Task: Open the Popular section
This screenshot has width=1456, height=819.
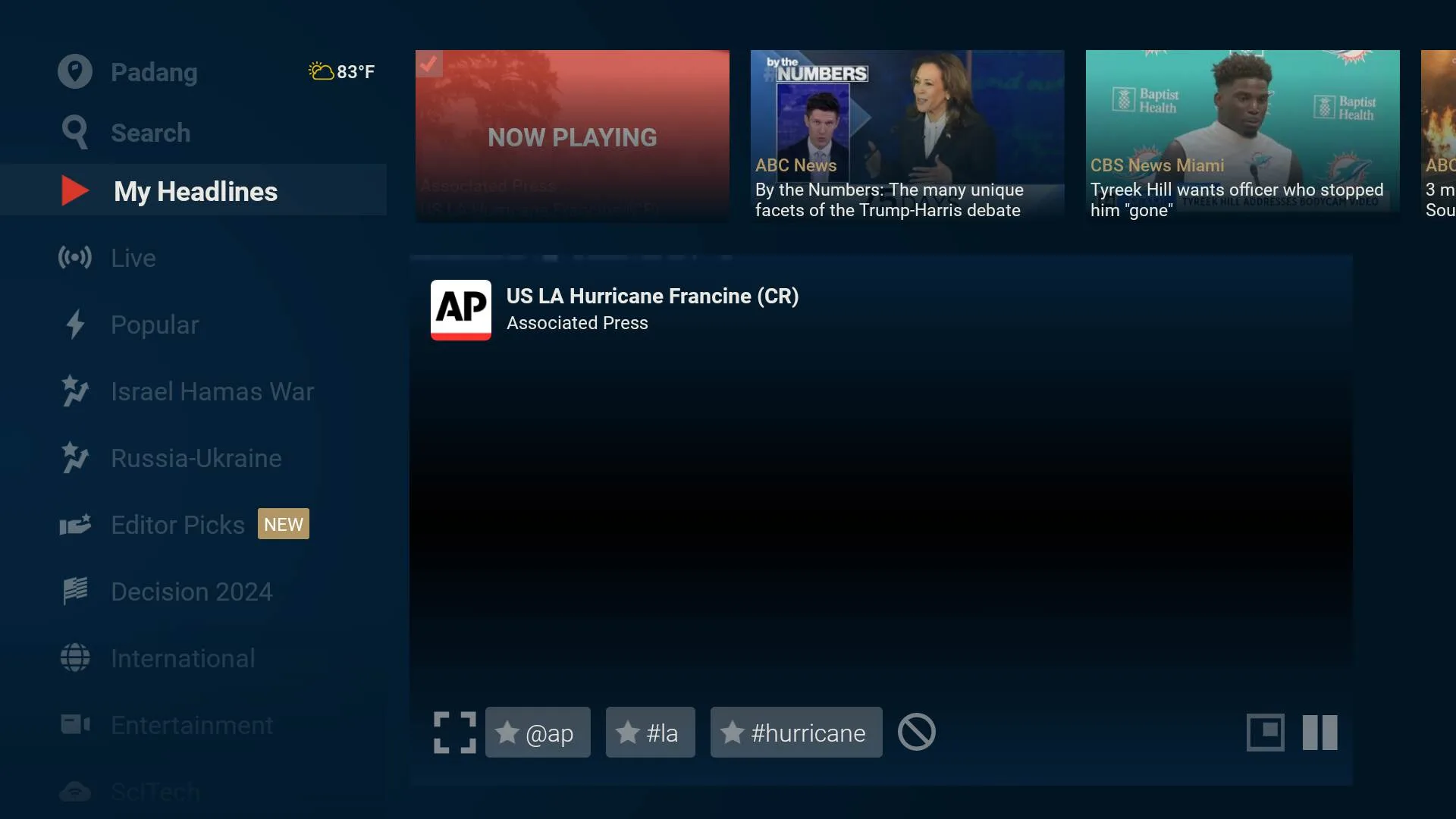Action: (193, 325)
